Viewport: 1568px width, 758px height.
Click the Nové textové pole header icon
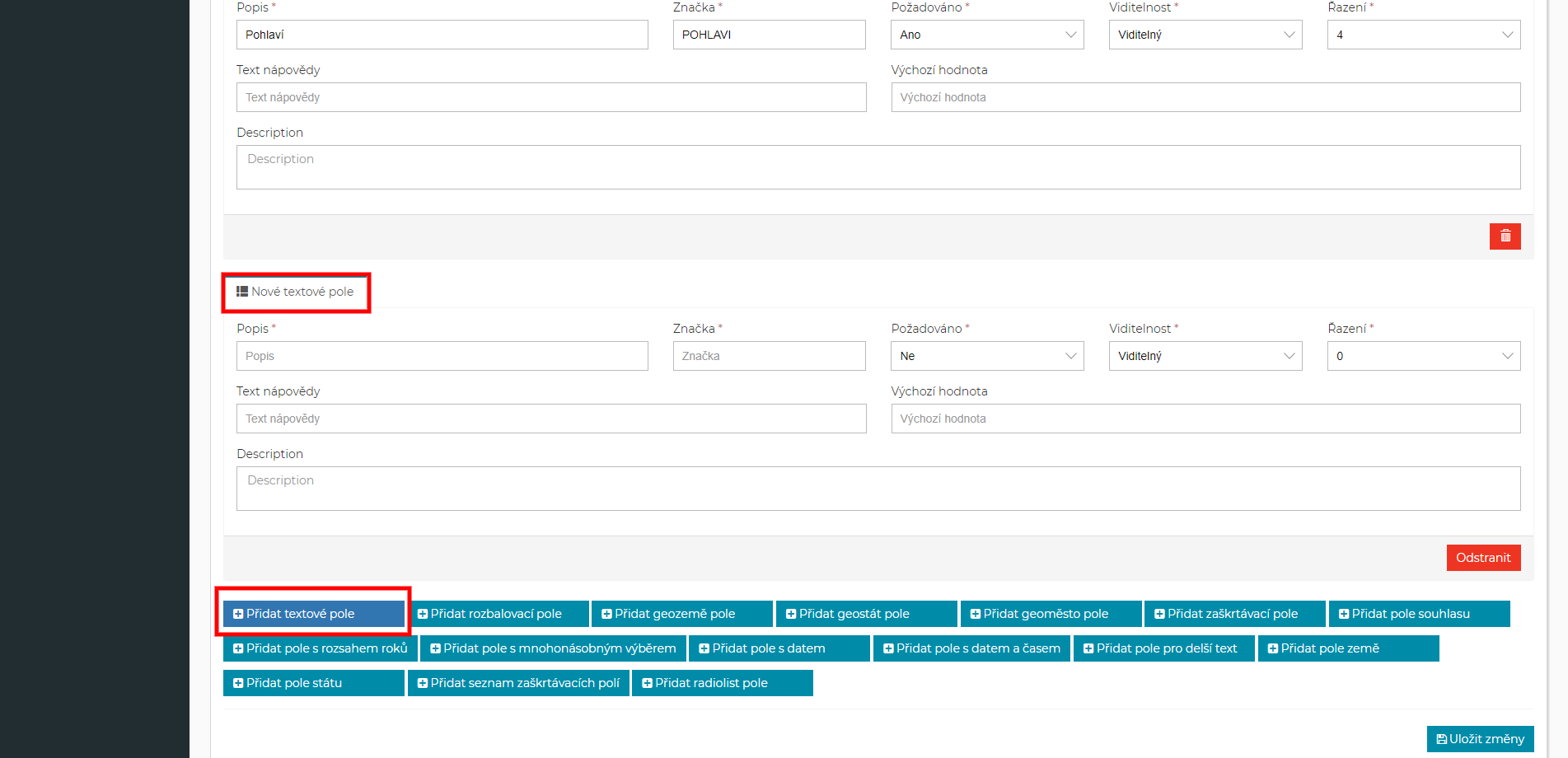(242, 292)
